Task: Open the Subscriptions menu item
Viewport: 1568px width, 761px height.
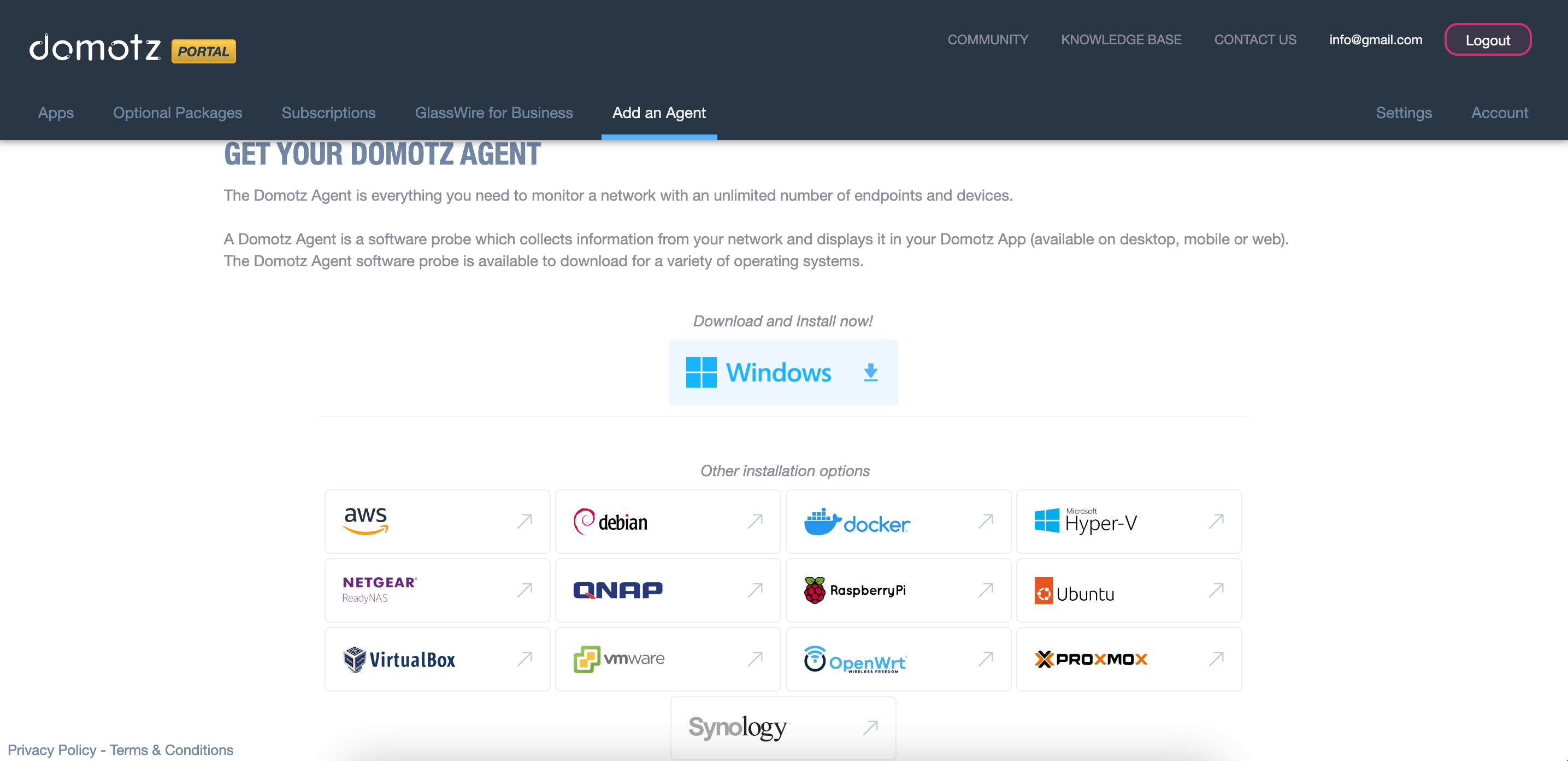Action: tap(330, 113)
